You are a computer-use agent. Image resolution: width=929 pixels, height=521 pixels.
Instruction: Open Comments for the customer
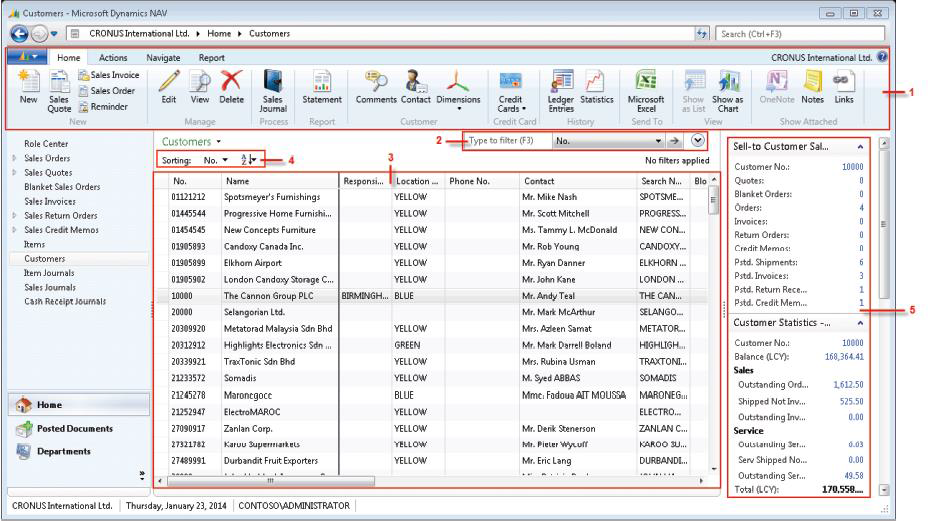pos(376,87)
